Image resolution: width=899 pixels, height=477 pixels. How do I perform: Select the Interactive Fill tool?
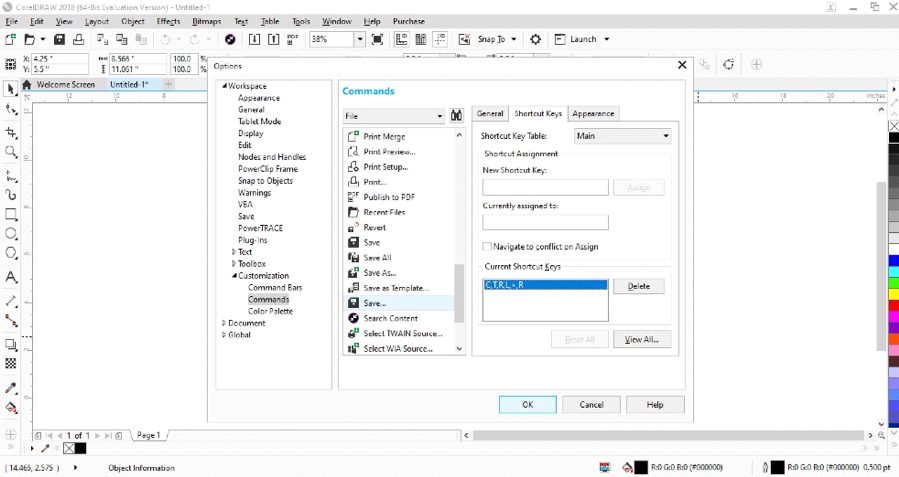tap(10, 408)
